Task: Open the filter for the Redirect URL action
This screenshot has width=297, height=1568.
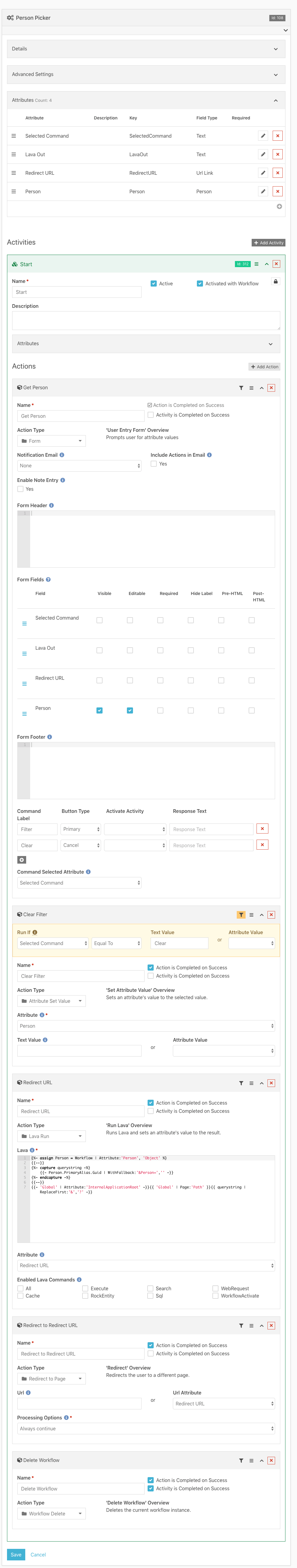Action: click(x=241, y=1083)
